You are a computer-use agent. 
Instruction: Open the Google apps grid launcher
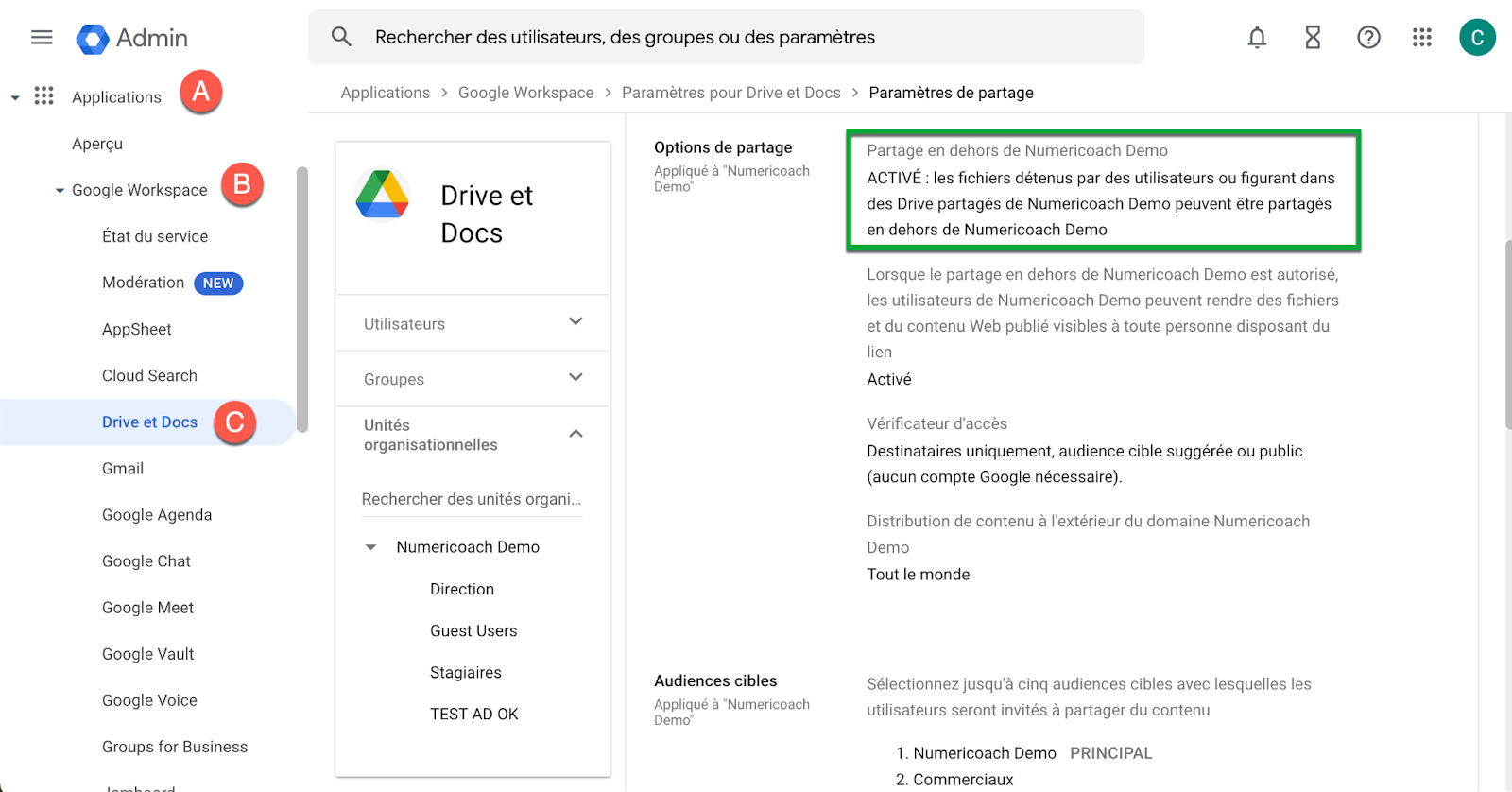(x=1422, y=37)
